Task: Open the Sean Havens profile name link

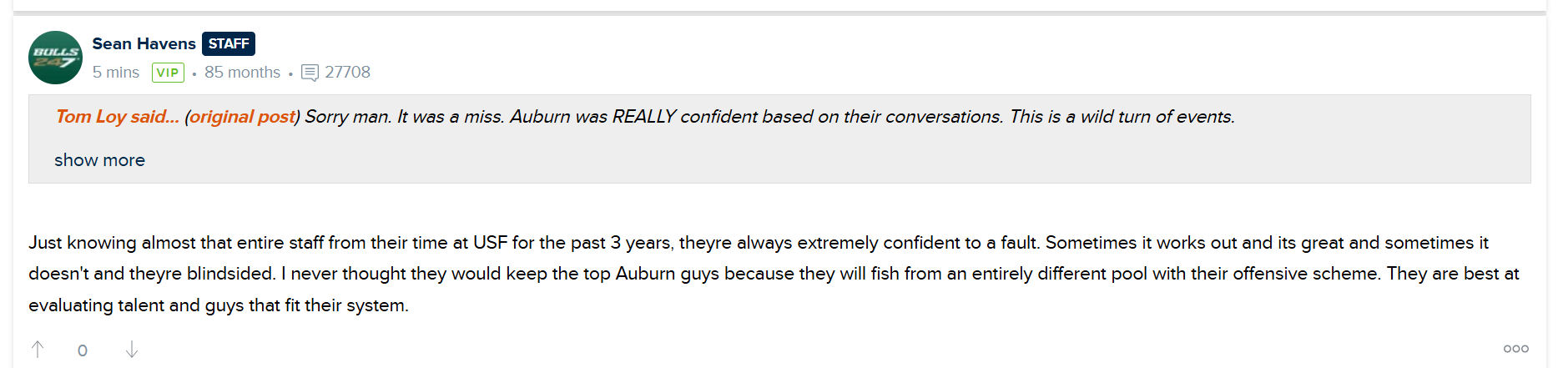Action: pyautogui.click(x=144, y=43)
